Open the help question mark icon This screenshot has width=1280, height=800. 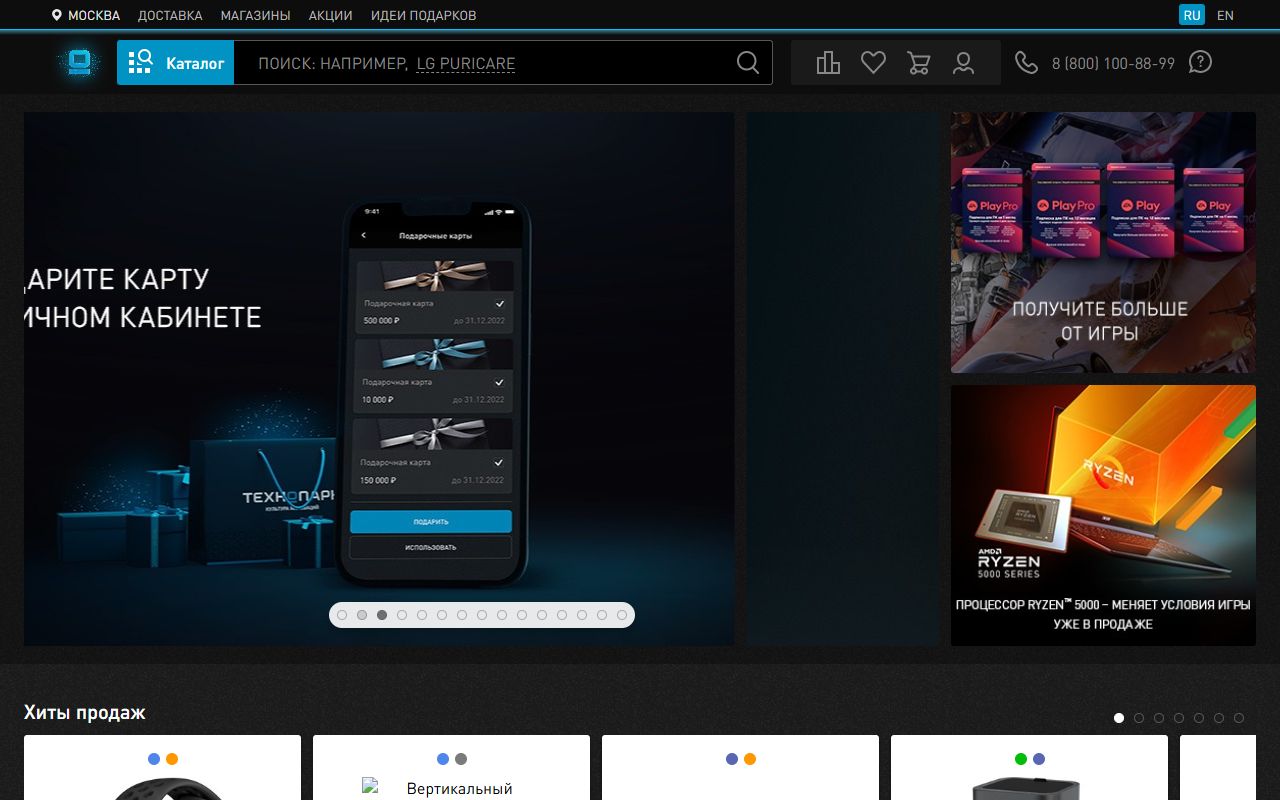click(1200, 62)
